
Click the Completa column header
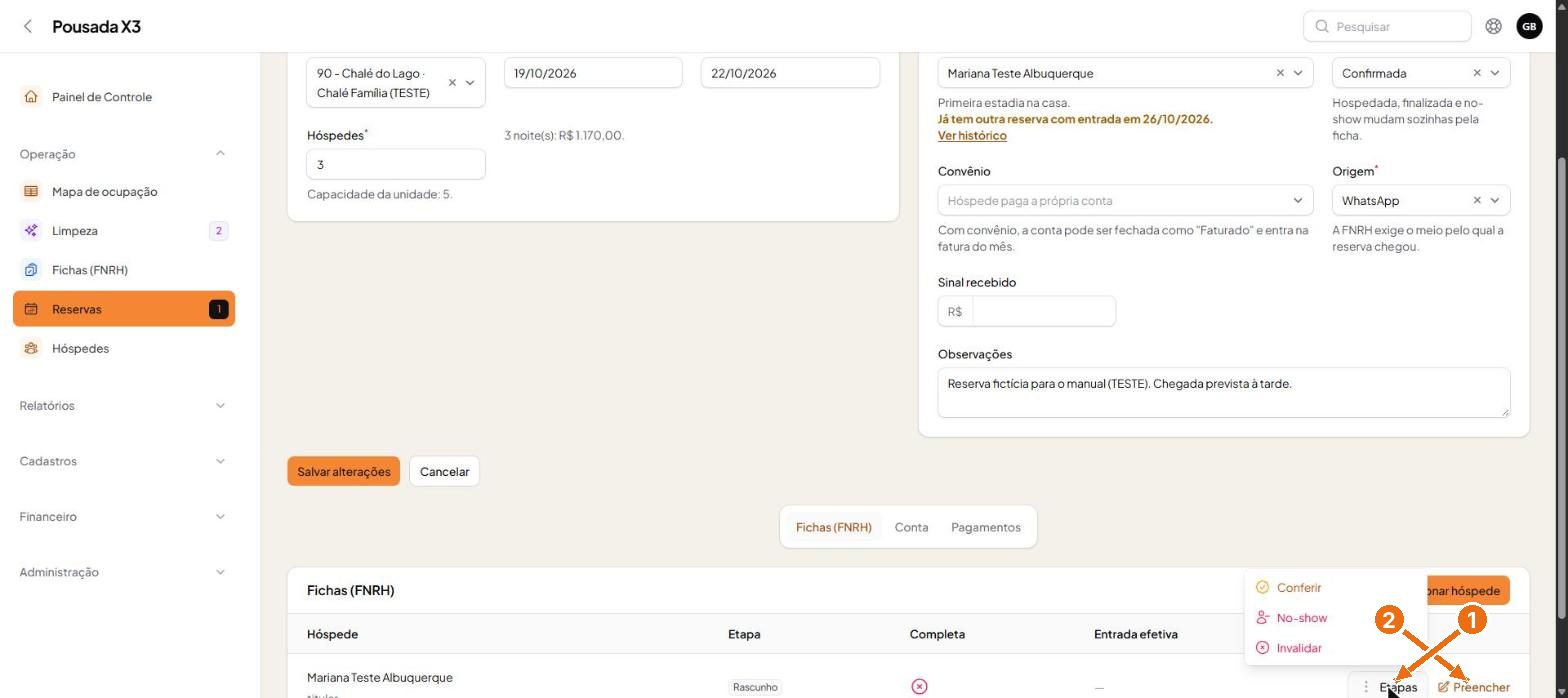pos(937,634)
